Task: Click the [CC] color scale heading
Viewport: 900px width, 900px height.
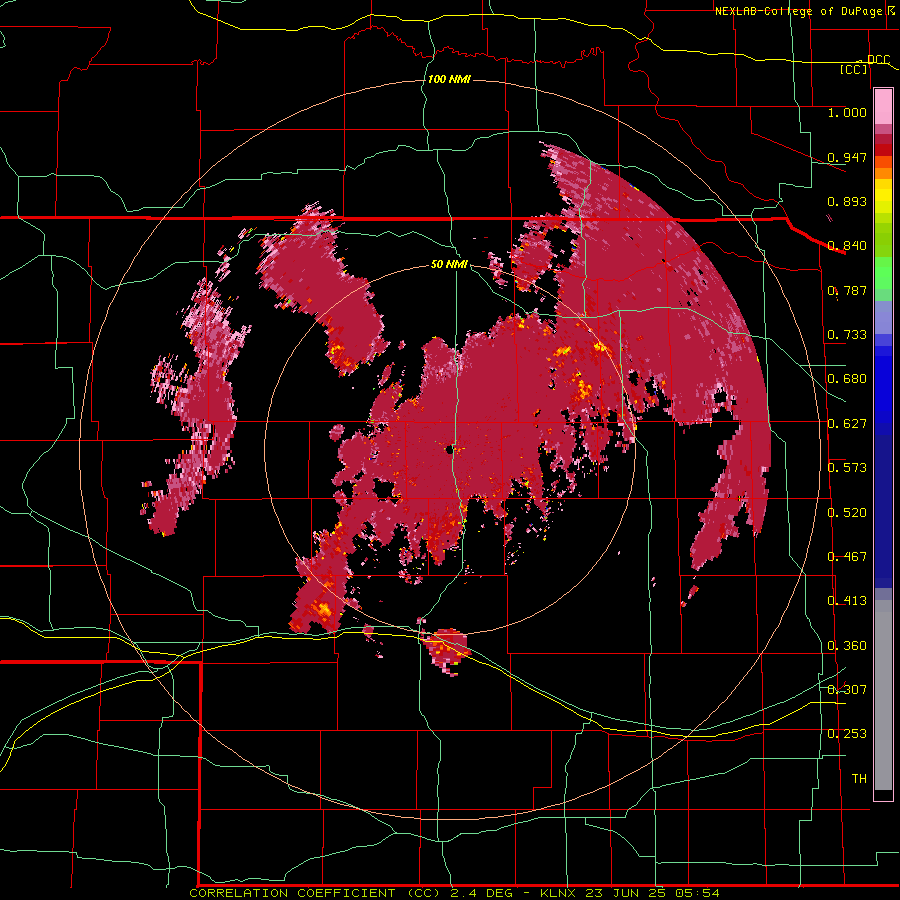Action: pos(854,69)
